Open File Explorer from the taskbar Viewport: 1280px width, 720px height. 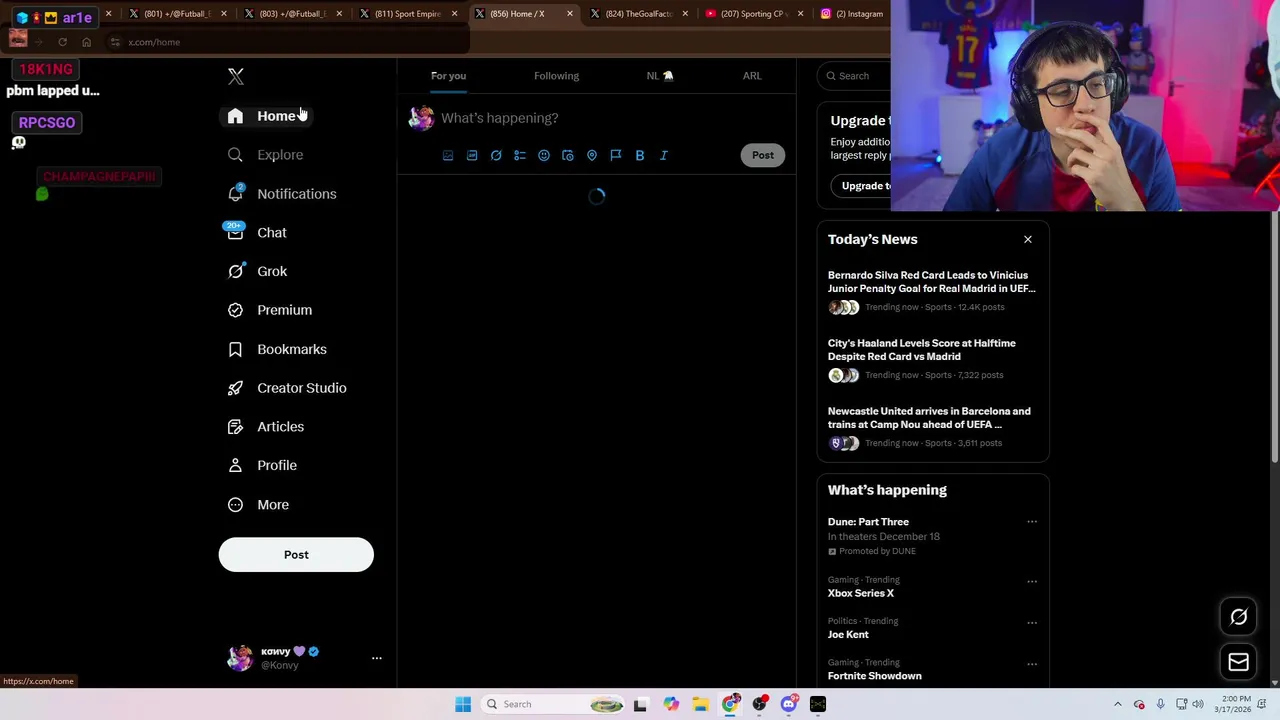[x=701, y=704]
